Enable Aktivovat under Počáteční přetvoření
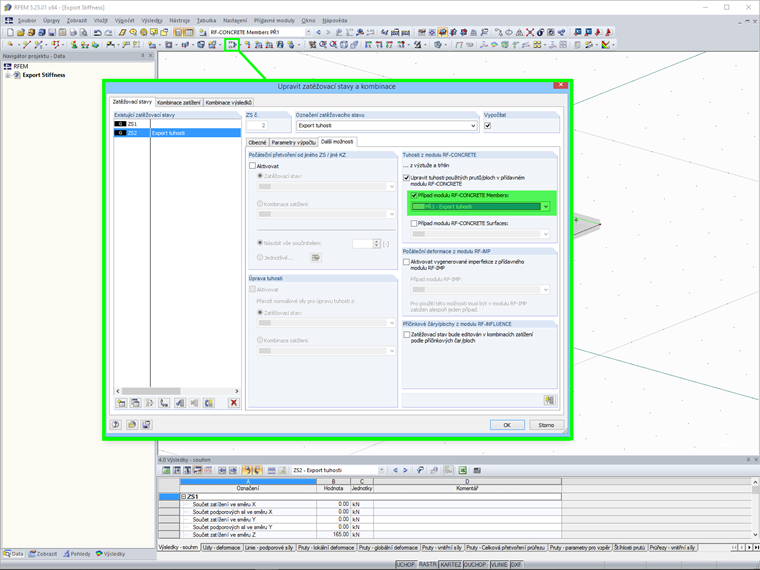 pyautogui.click(x=253, y=166)
